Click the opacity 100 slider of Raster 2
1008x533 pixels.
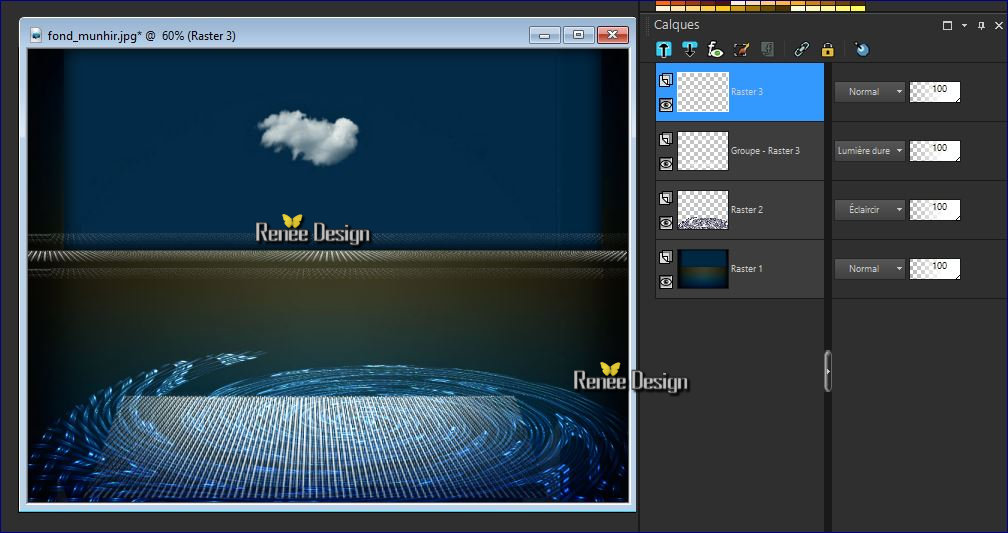point(935,210)
